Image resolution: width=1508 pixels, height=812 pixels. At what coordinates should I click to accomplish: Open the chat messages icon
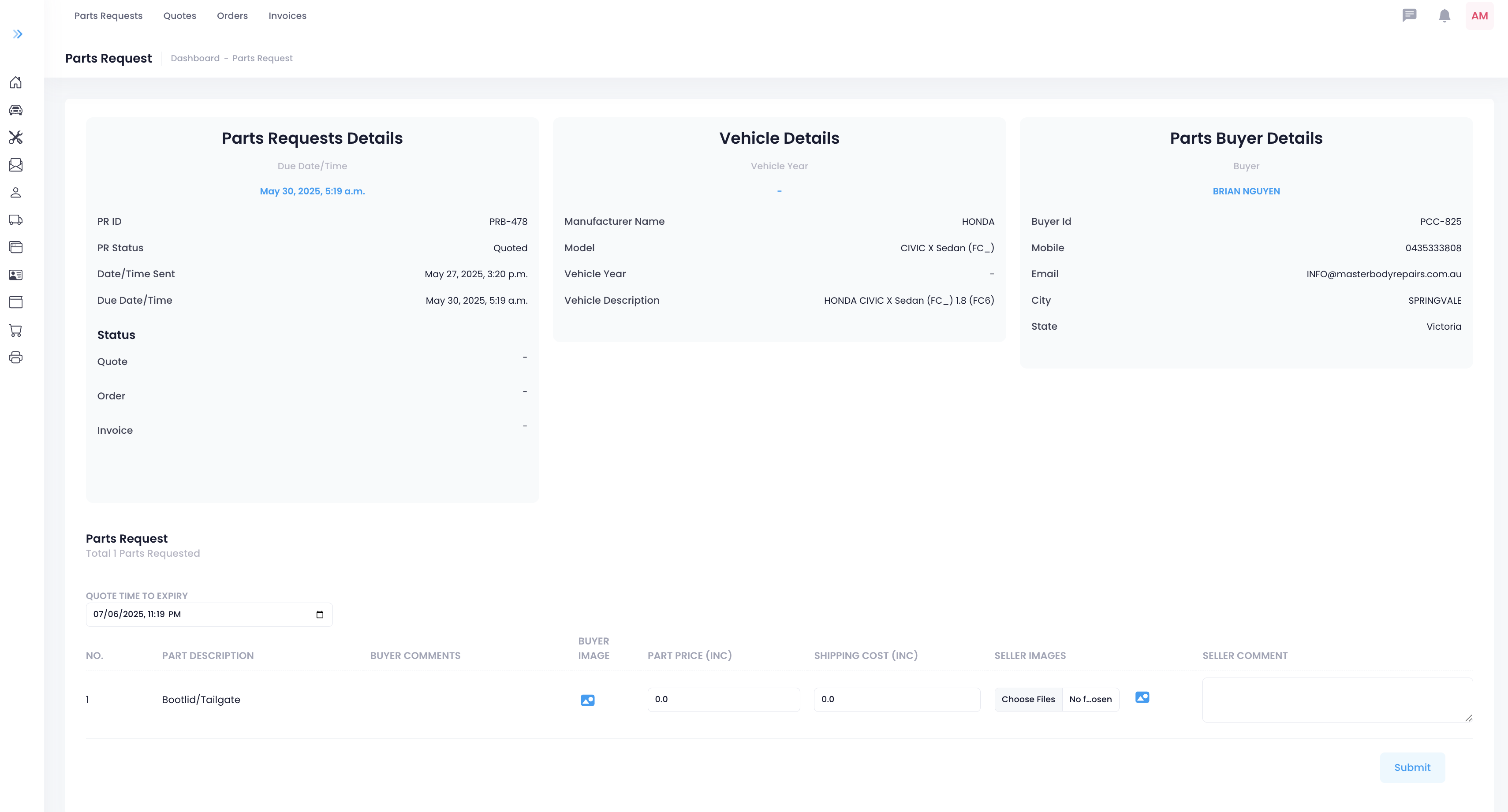tap(1409, 16)
